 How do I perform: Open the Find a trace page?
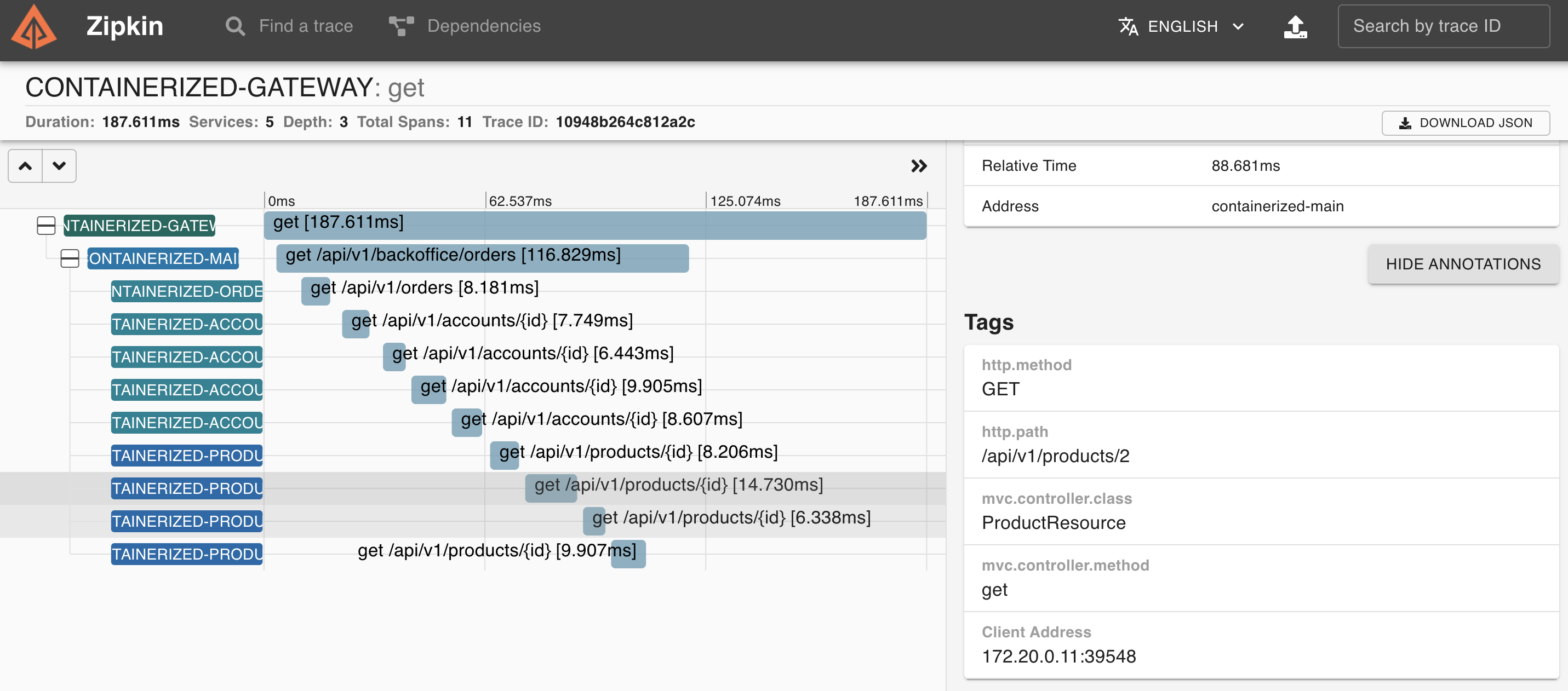click(306, 26)
